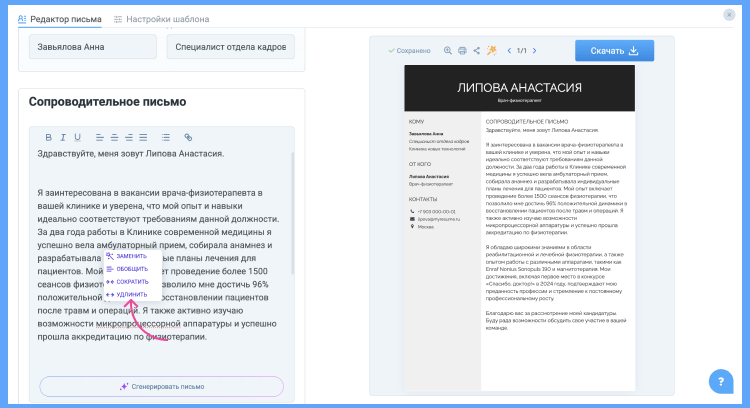750x408 pixels.
Task: Share the cover letter
Action: [x=477, y=50]
